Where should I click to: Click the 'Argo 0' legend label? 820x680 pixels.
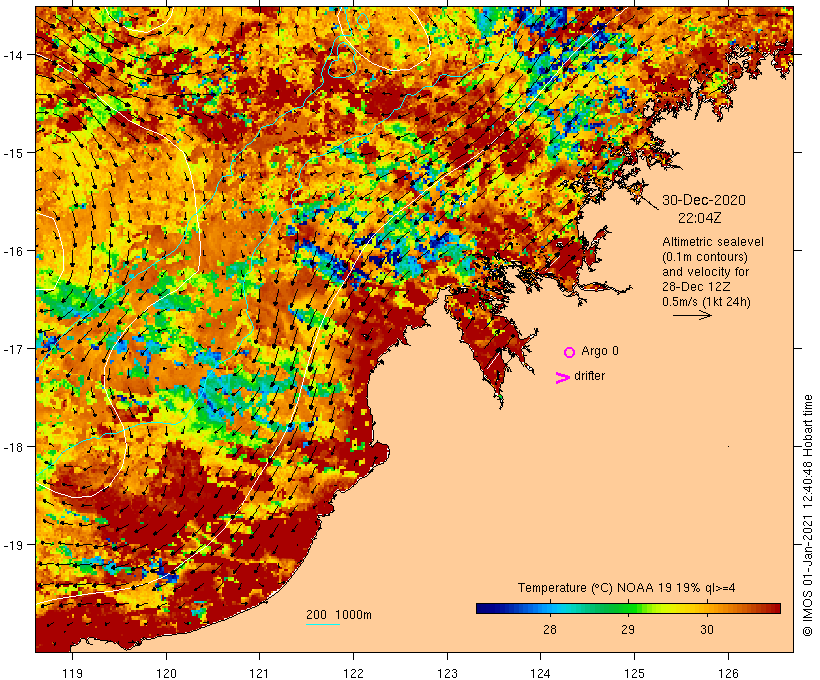click(599, 351)
